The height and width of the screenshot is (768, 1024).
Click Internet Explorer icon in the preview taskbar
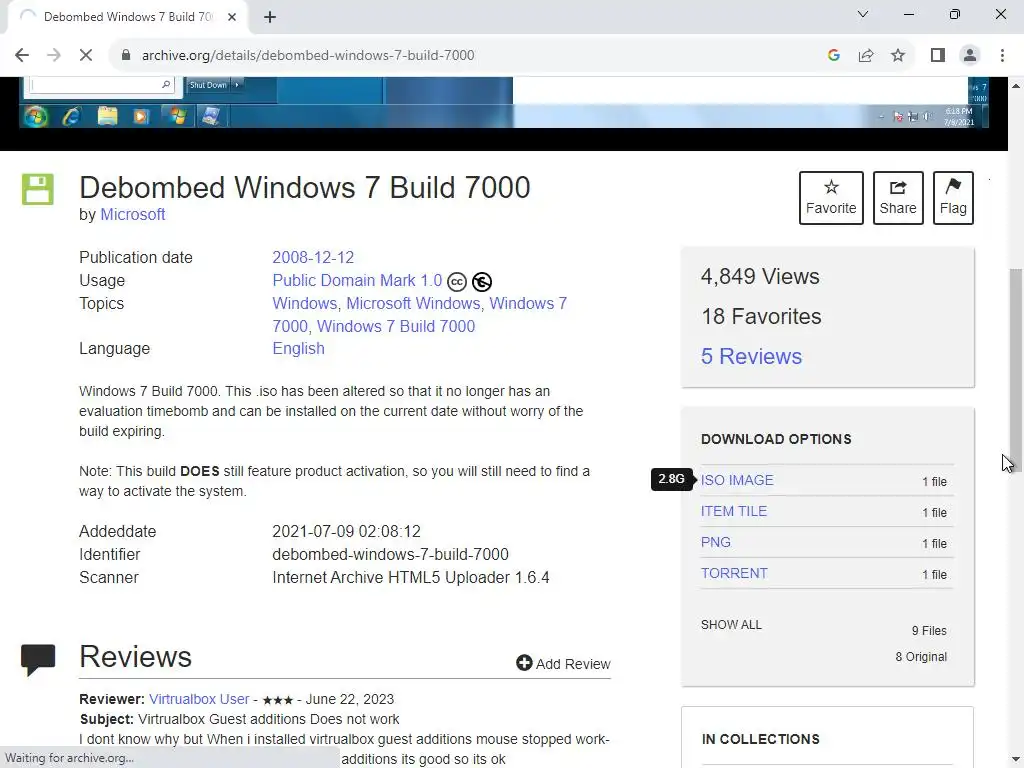(x=71, y=116)
